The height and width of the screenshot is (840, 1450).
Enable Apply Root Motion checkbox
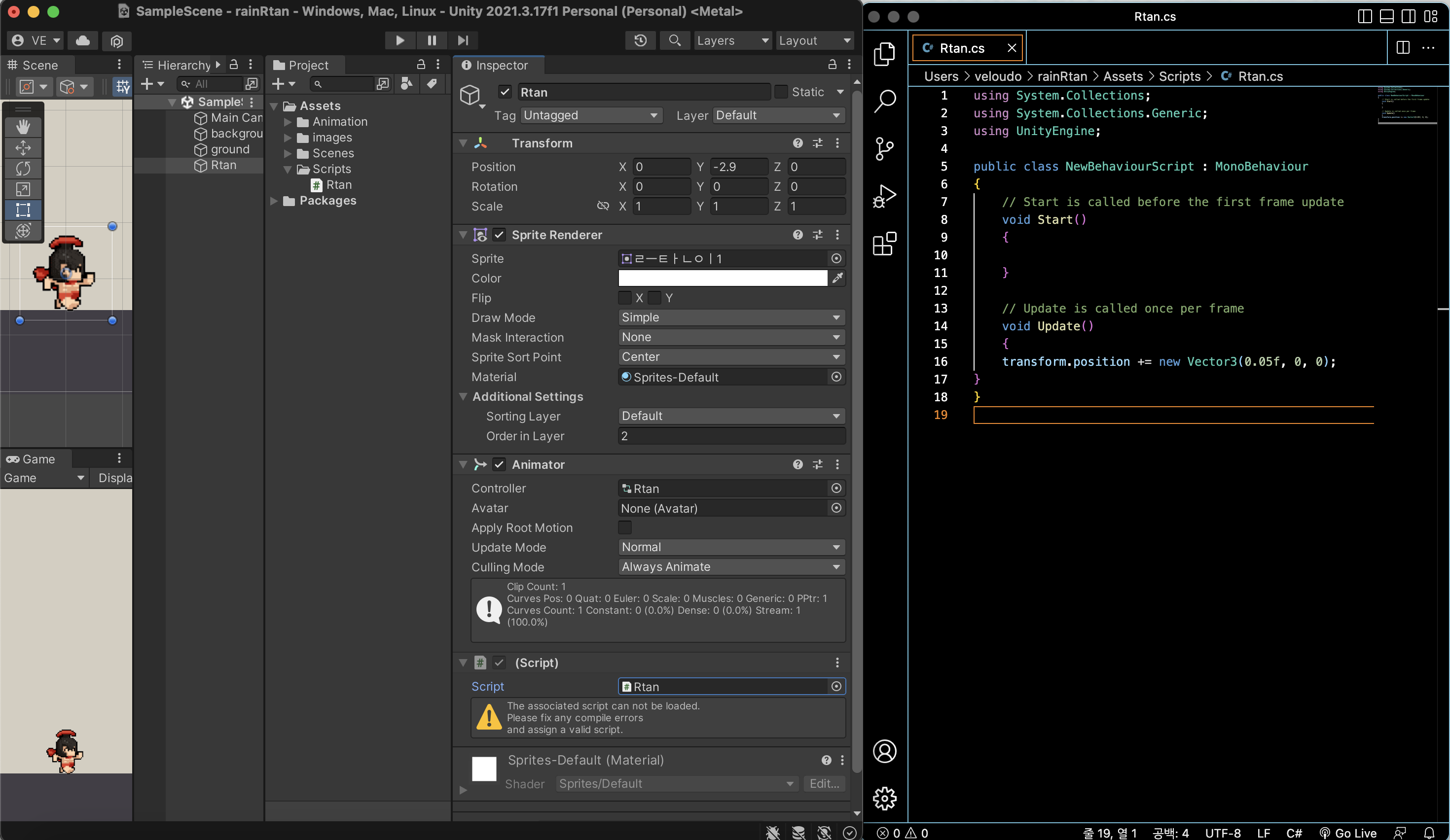click(x=625, y=528)
